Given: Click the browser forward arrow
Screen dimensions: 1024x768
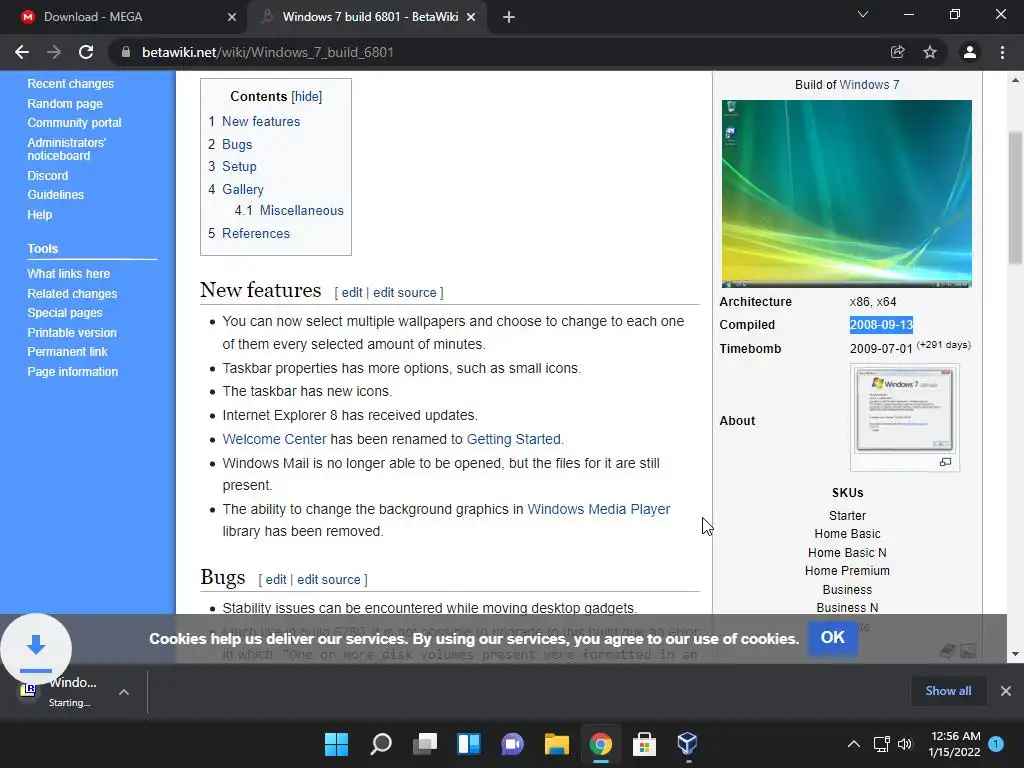Looking at the screenshot, I should 54,52.
